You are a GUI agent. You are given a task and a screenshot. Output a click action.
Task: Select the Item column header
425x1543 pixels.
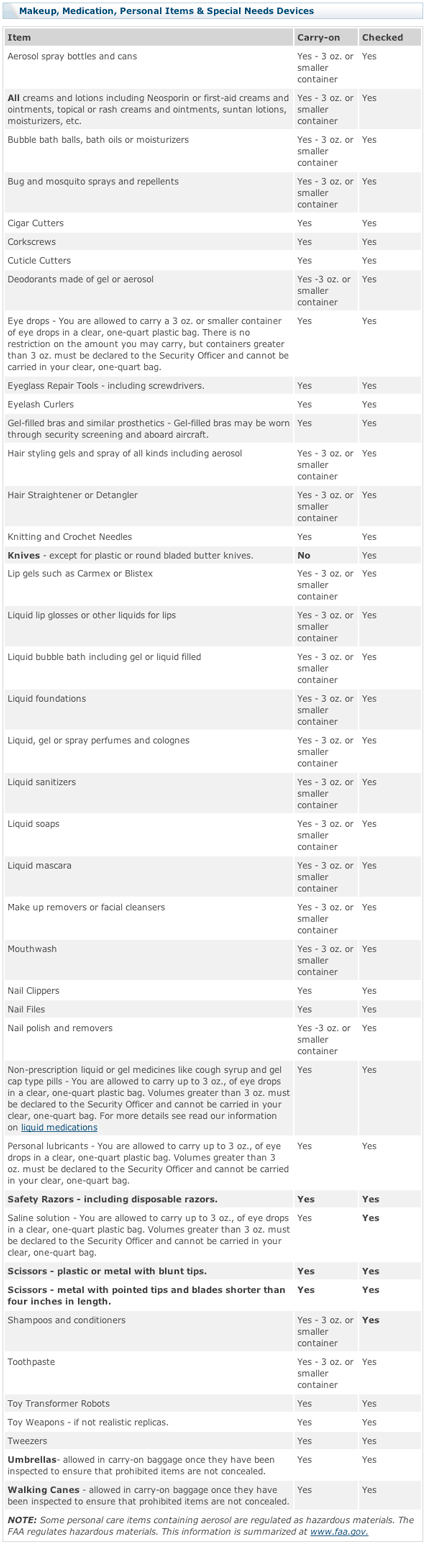[148, 37]
